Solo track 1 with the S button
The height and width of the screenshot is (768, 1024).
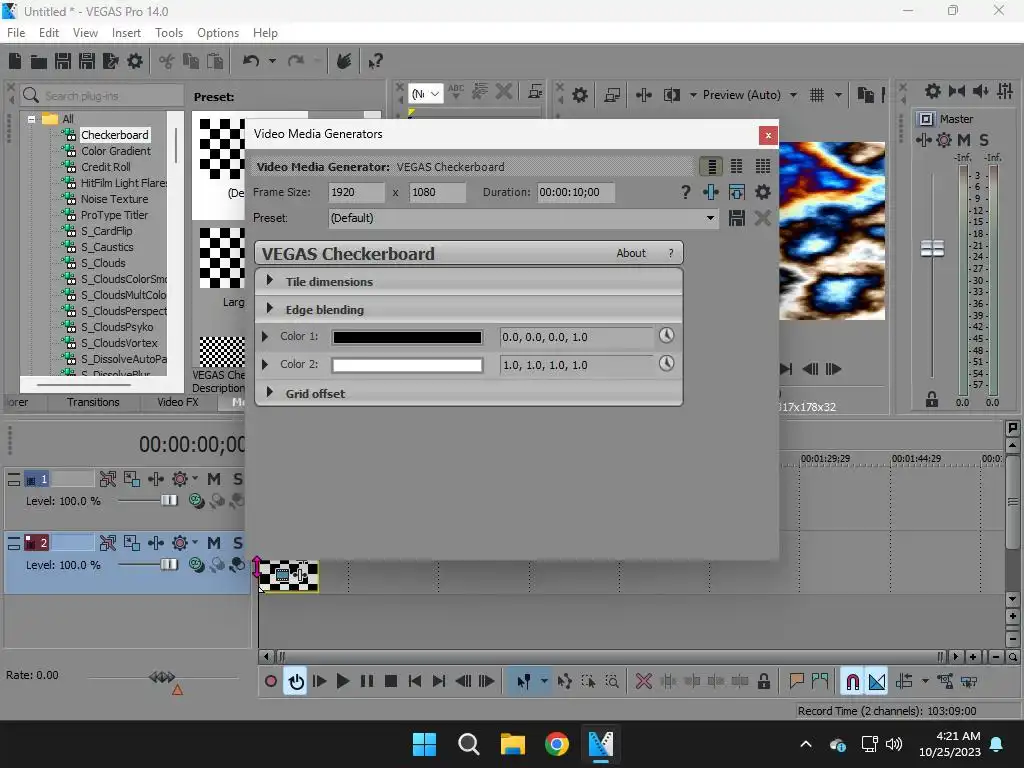(238, 479)
